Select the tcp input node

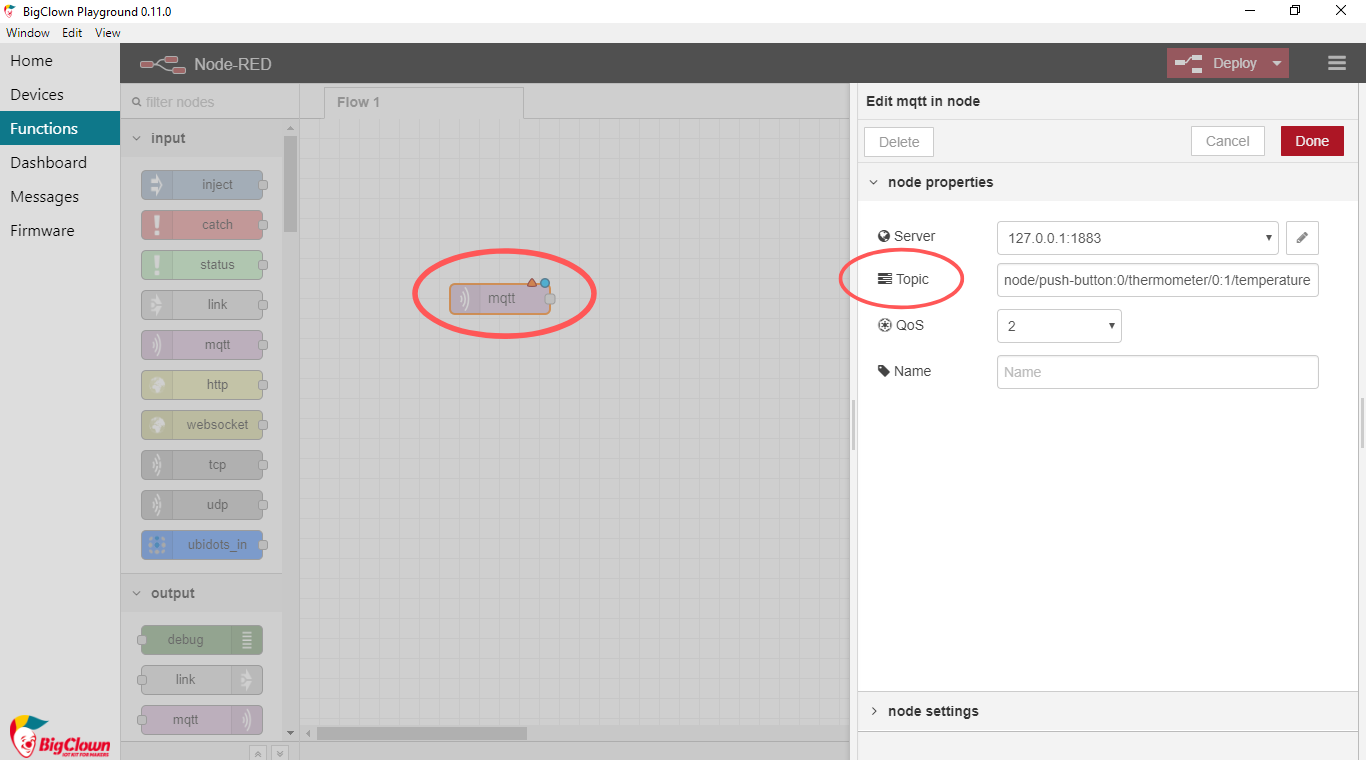[x=202, y=465]
